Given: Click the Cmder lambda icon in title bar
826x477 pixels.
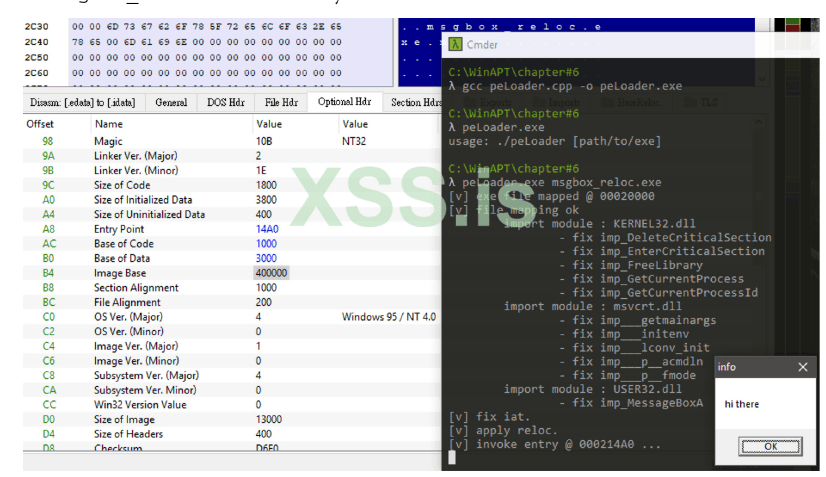Looking at the screenshot, I should point(455,44).
